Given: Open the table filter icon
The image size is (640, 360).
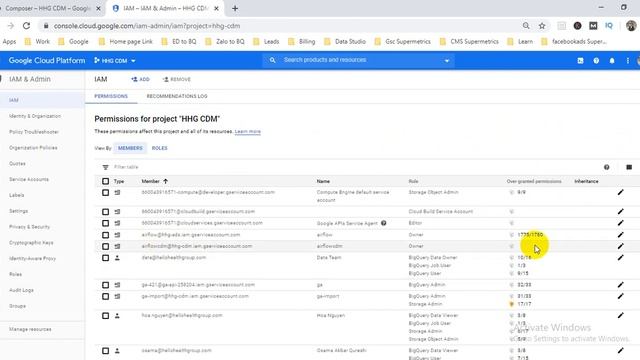Looking at the screenshot, I should [x=105, y=167].
